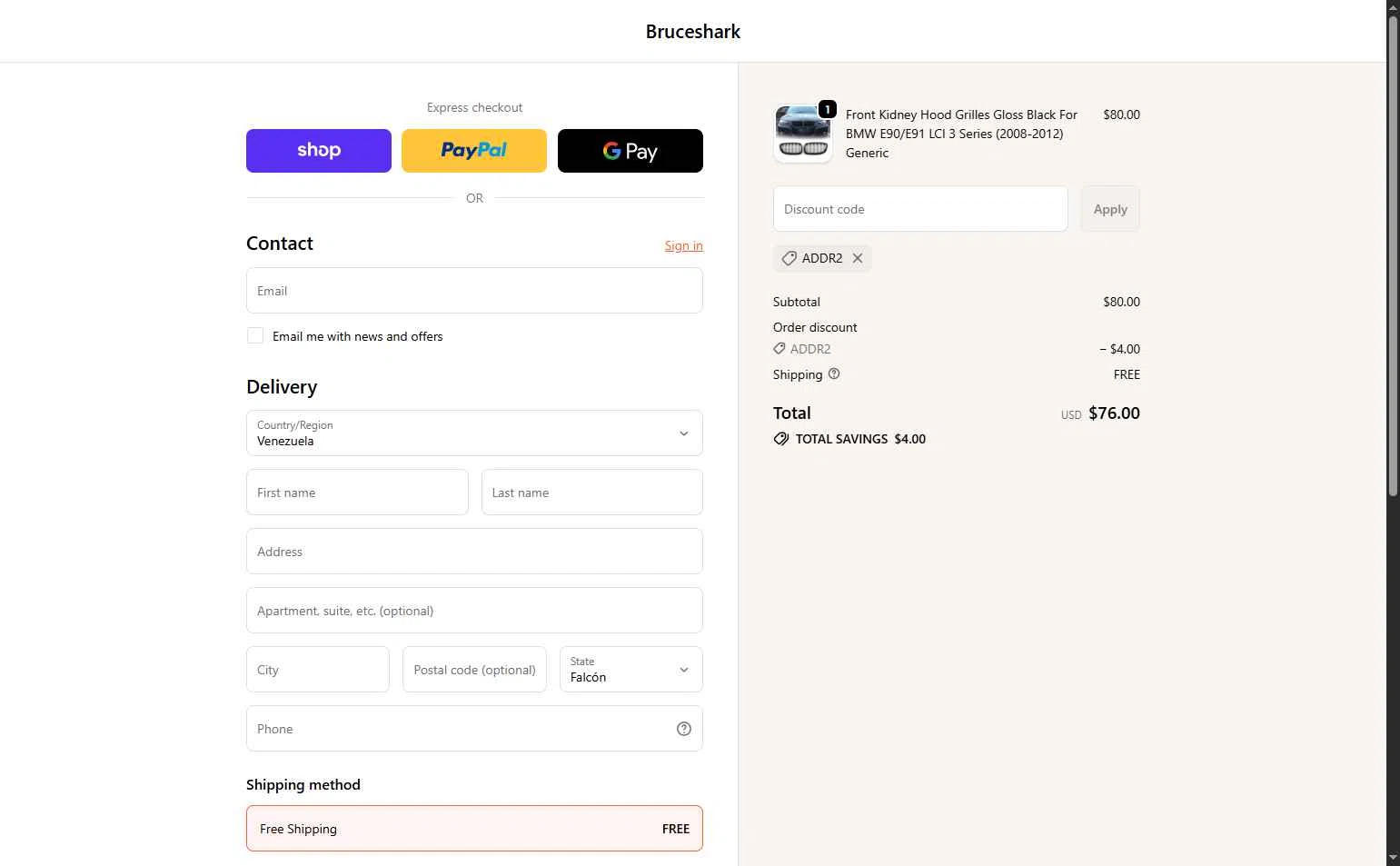Click the scrollbar up arrow
Screen dimensions: 1400x866
point(1393,6)
